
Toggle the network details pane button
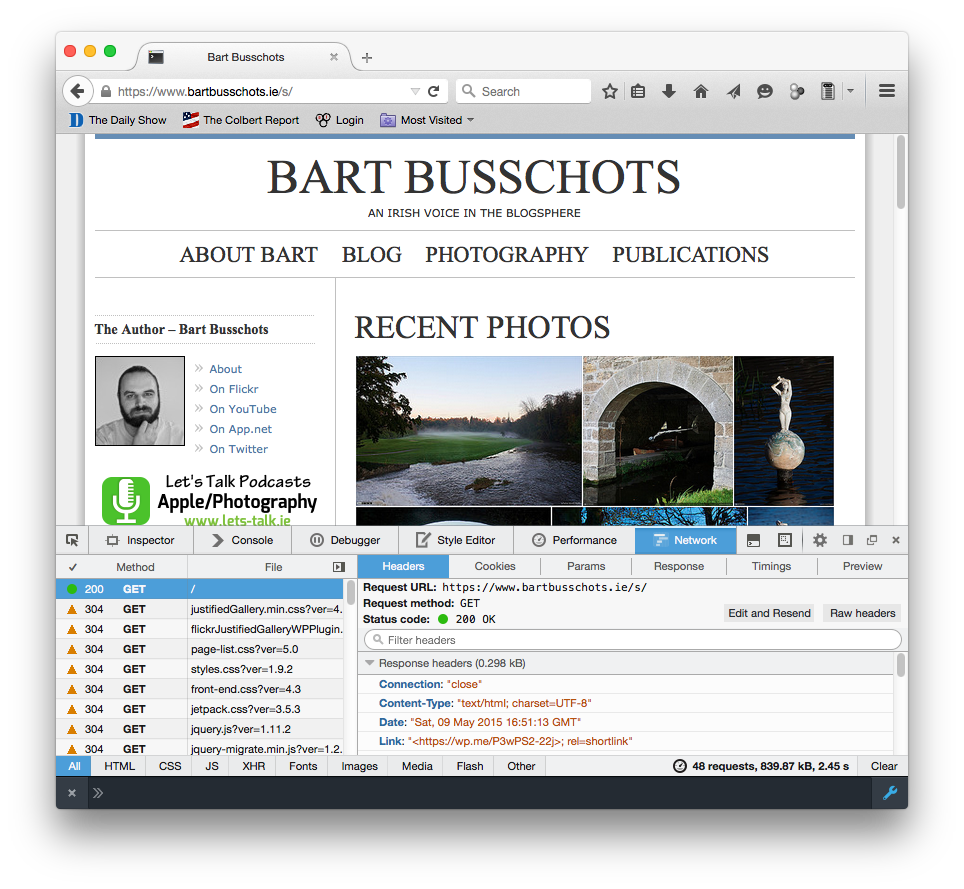[339, 567]
